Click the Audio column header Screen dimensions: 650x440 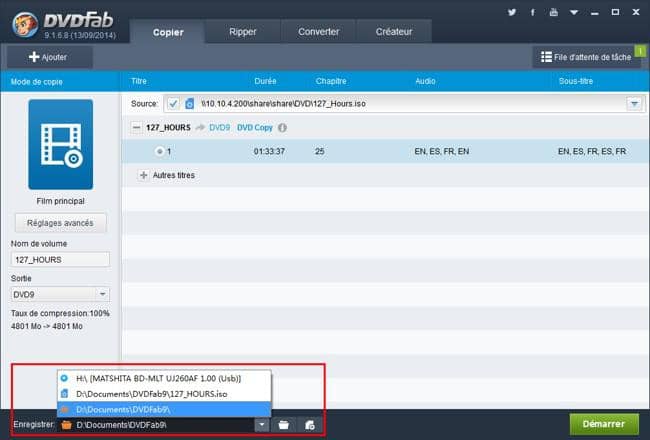tap(425, 81)
